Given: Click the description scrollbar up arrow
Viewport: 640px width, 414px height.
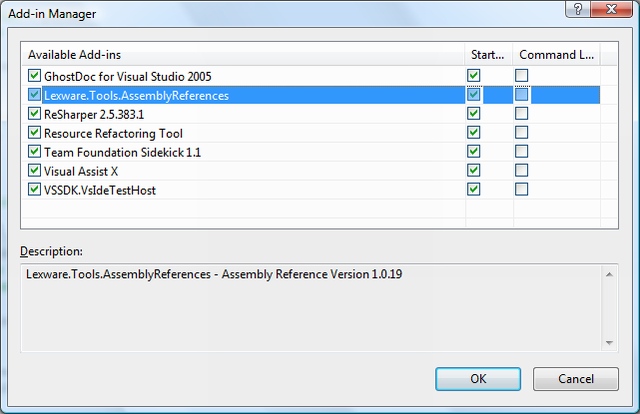Looking at the screenshot, I should tap(609, 274).
